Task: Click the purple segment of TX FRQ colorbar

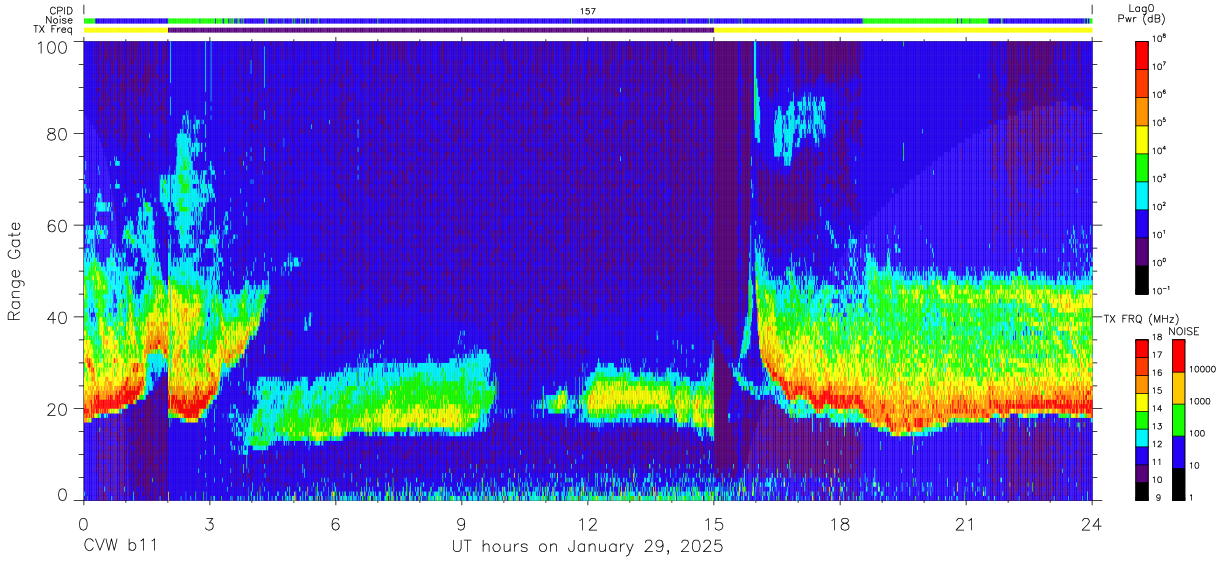Action: pyautogui.click(x=1141, y=472)
